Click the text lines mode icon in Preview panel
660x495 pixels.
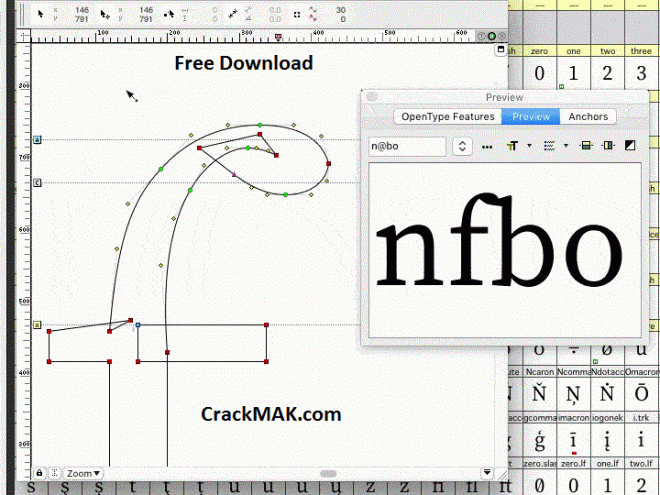(x=549, y=146)
